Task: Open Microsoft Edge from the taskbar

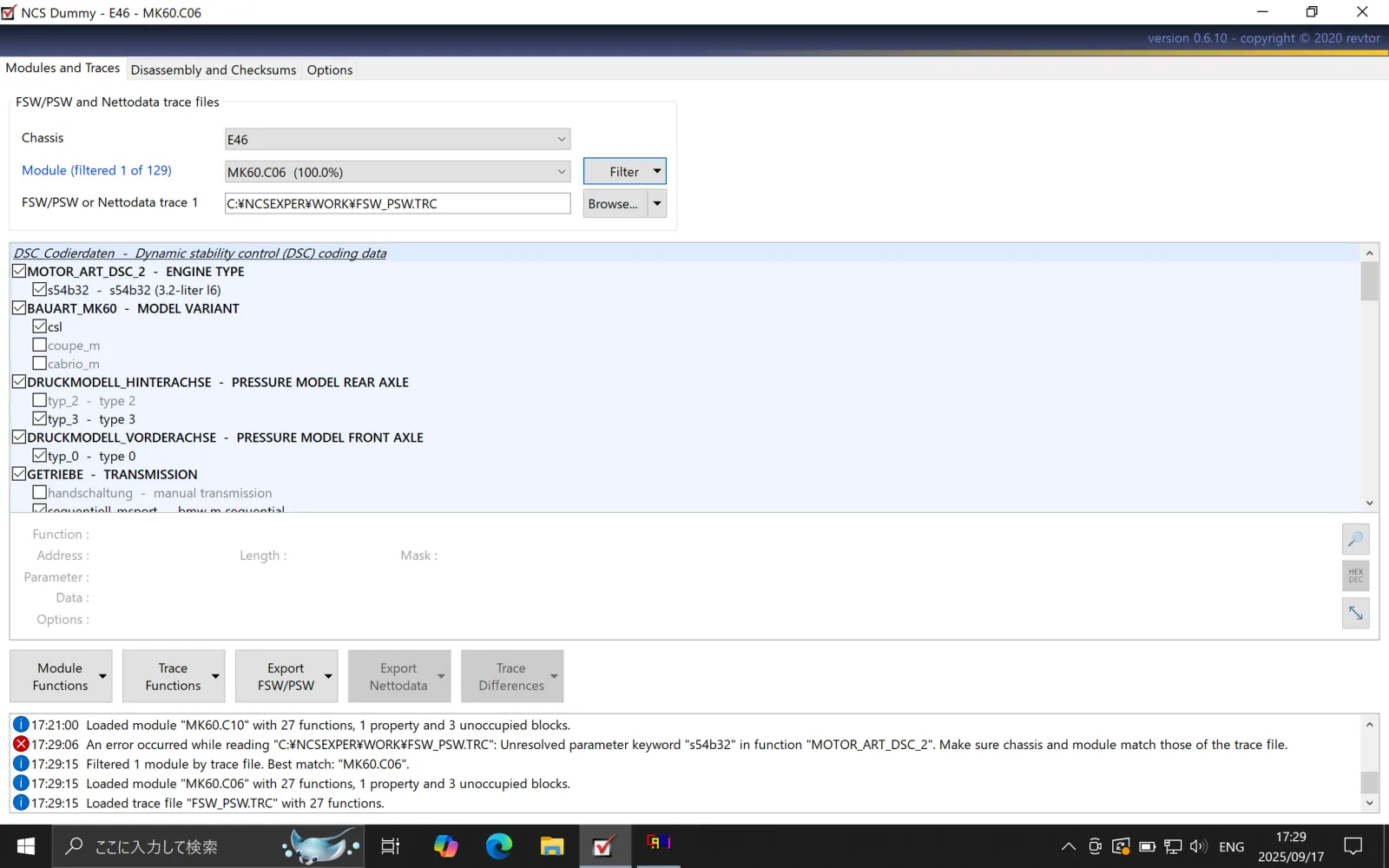Action: point(499,845)
